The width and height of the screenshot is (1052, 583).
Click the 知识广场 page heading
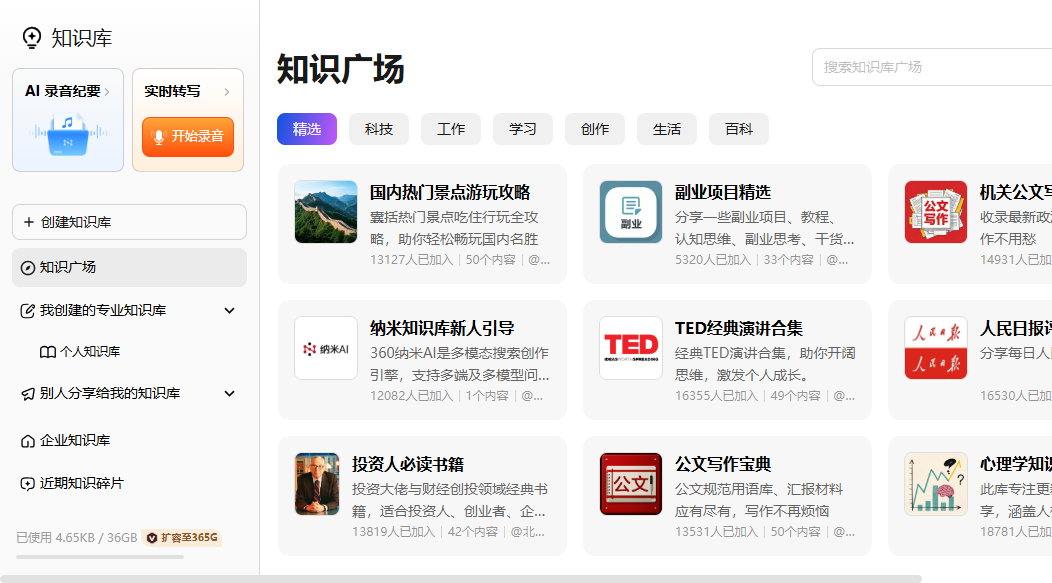point(341,69)
